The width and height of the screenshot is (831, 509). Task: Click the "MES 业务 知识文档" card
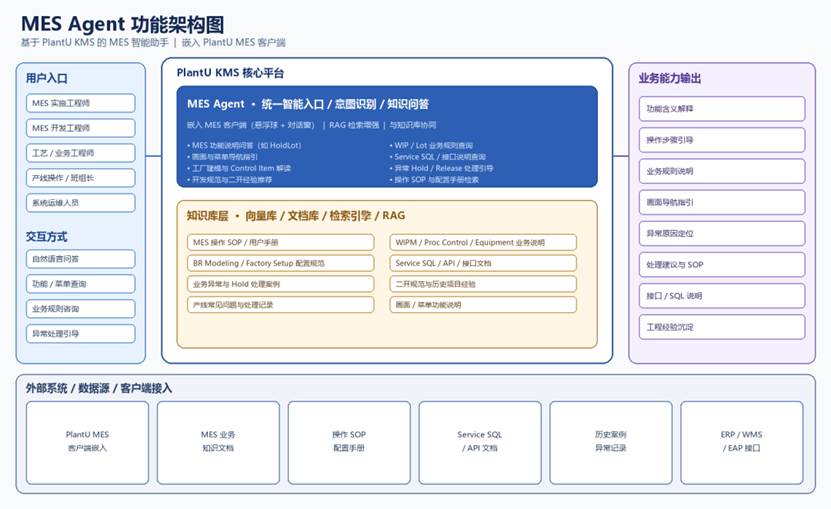pos(218,443)
